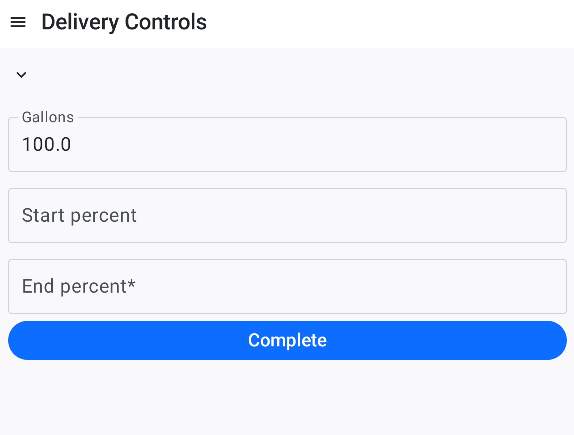The height and width of the screenshot is (435, 574).
Task: Click the Gallons floating label
Action: (x=48, y=117)
